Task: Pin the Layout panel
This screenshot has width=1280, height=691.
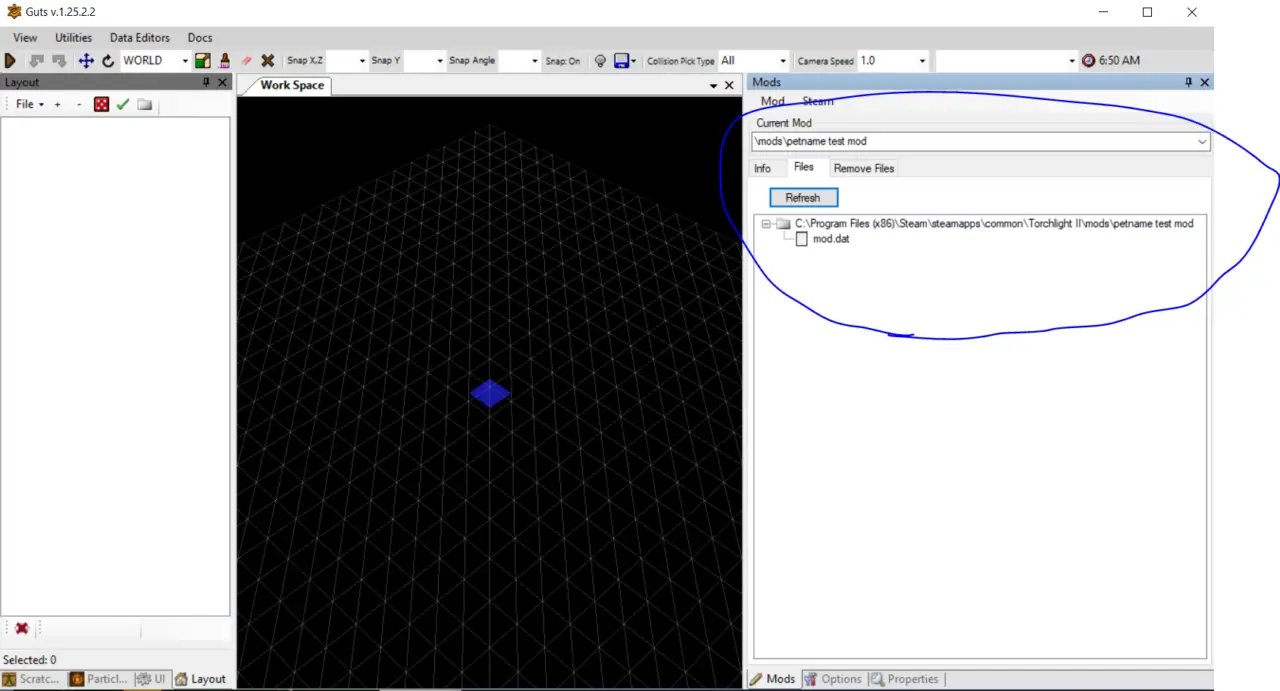Action: pos(207,83)
